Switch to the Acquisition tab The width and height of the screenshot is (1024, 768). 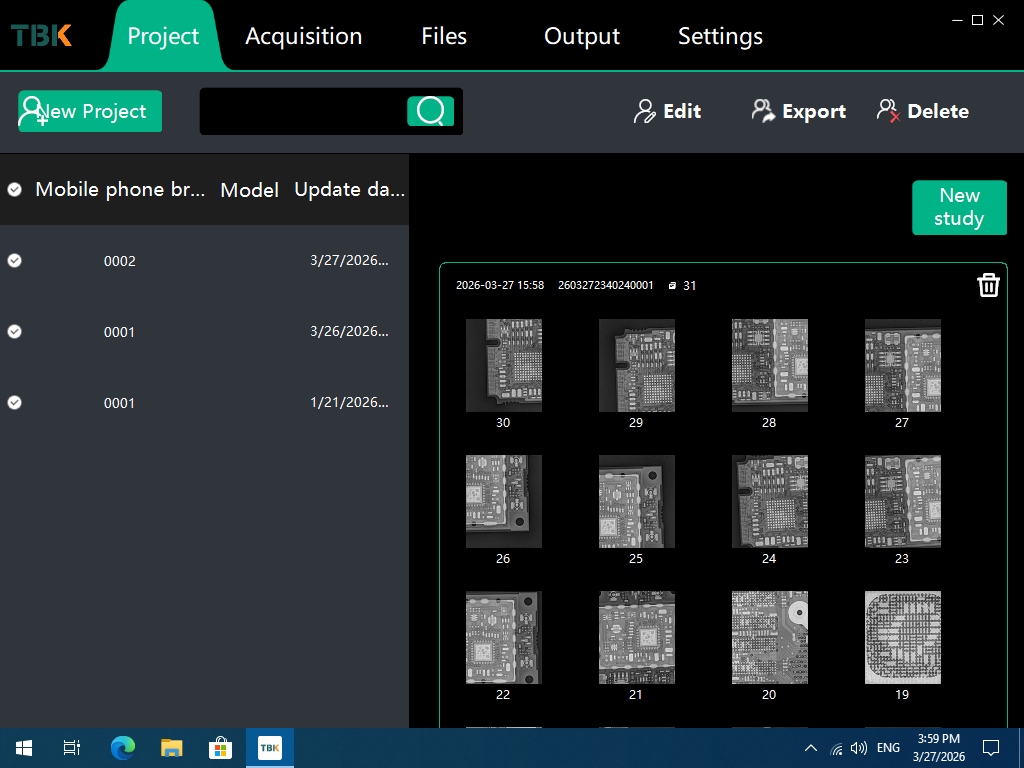[303, 36]
